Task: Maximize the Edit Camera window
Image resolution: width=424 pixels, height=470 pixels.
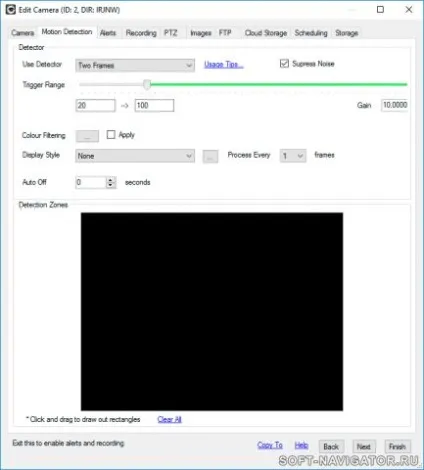Action: click(x=380, y=10)
